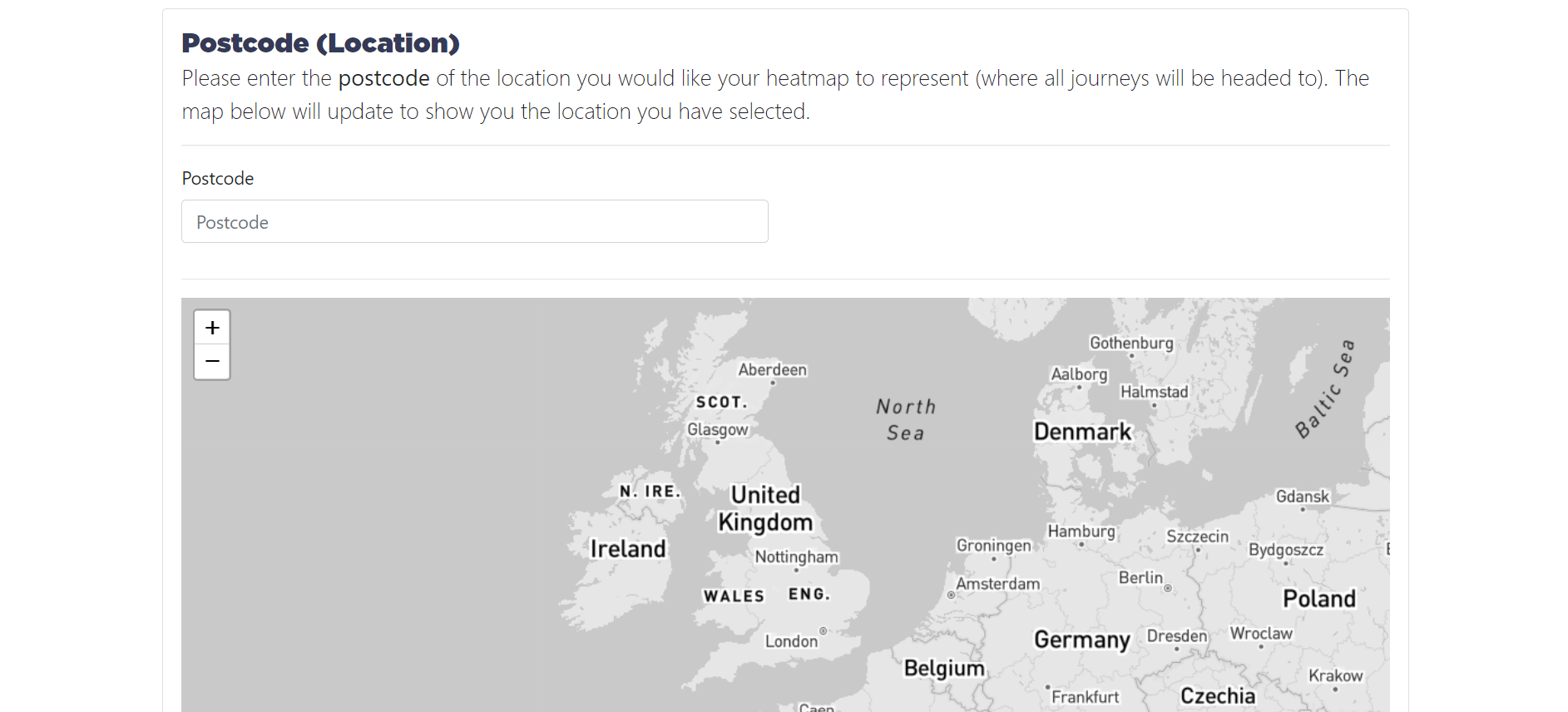Click the Denmark country label

pyautogui.click(x=1082, y=432)
